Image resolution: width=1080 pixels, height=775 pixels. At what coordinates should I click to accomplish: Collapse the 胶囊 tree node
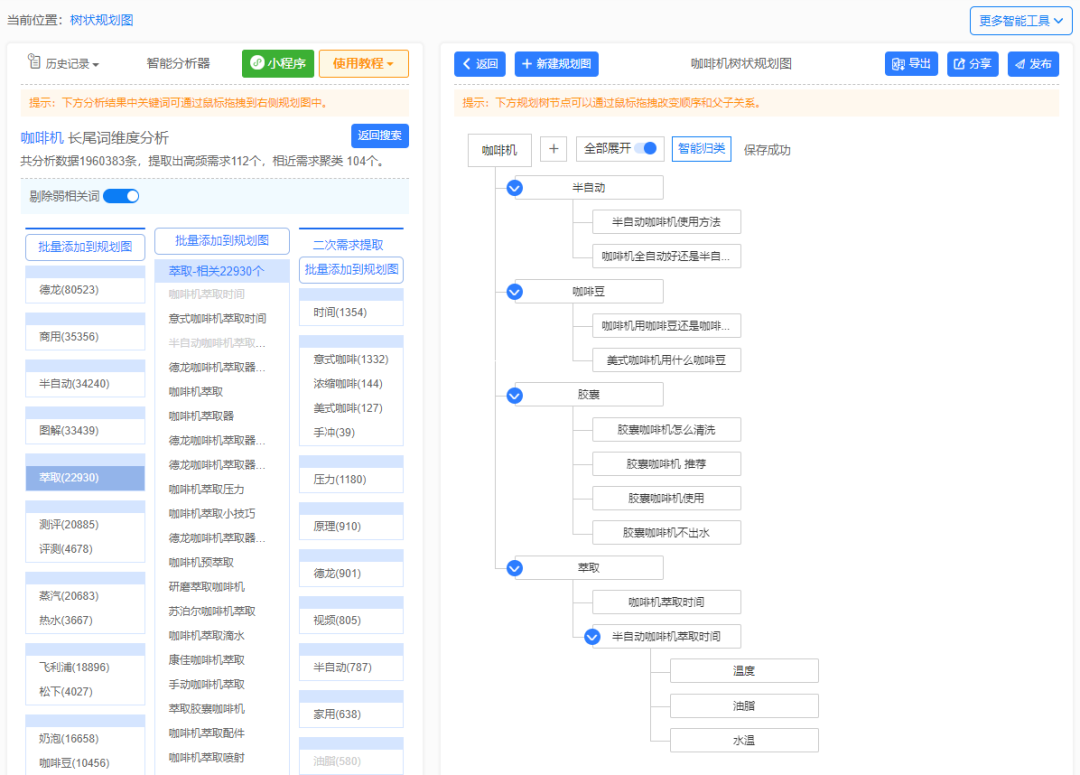(515, 395)
